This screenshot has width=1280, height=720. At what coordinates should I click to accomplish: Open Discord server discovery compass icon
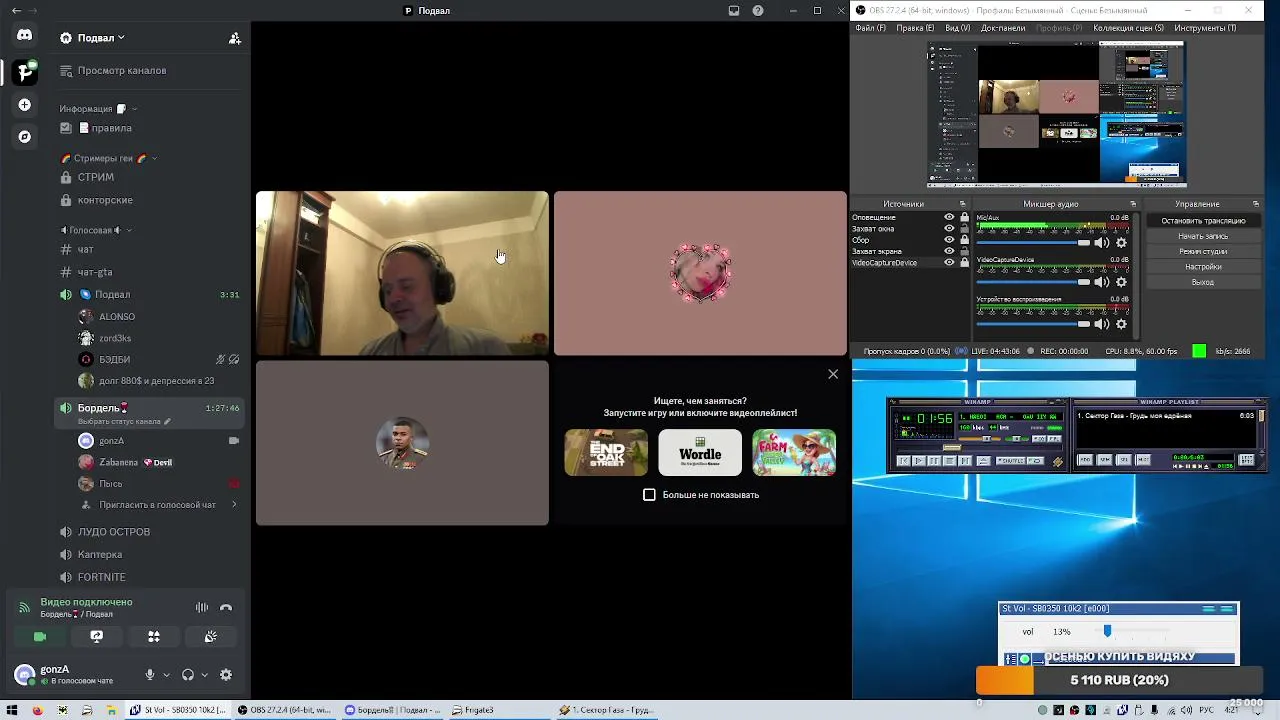click(25, 137)
